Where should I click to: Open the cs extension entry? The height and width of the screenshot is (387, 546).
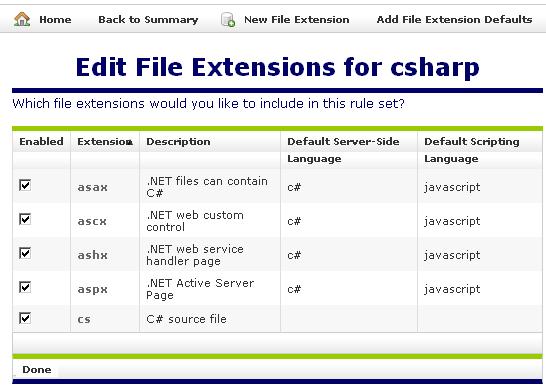(84, 319)
